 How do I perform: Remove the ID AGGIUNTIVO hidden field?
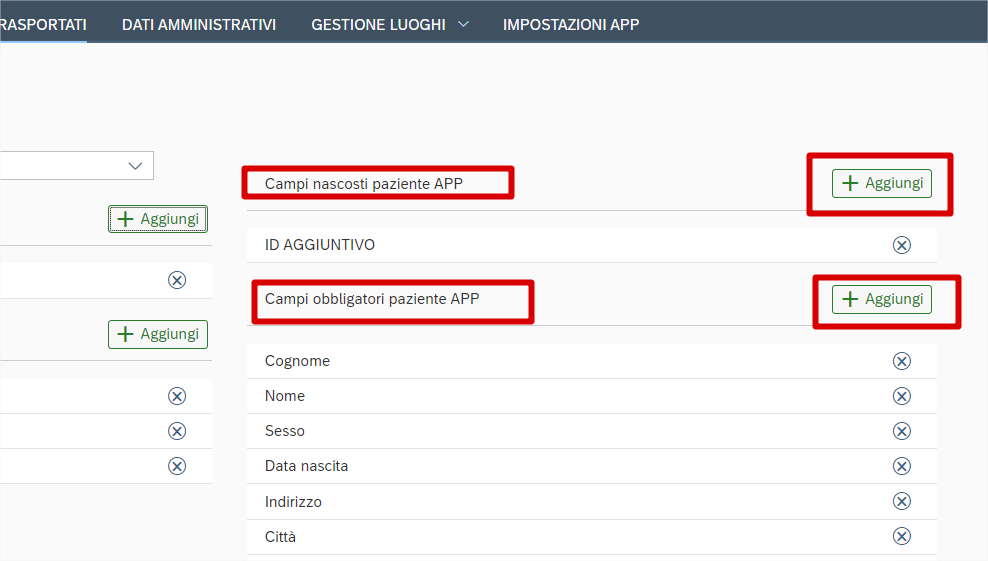click(x=901, y=245)
